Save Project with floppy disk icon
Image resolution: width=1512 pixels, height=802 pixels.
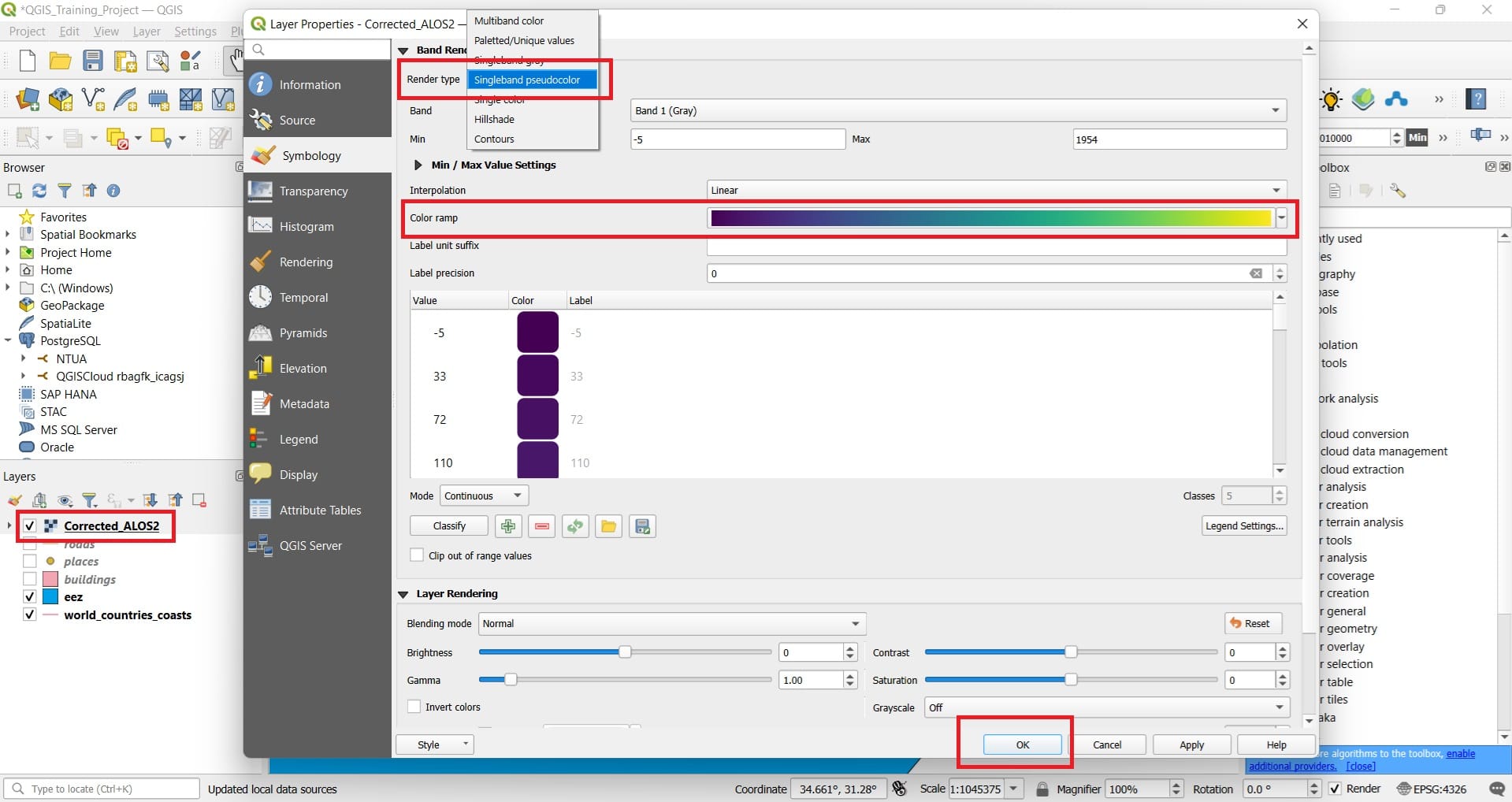tap(93, 61)
